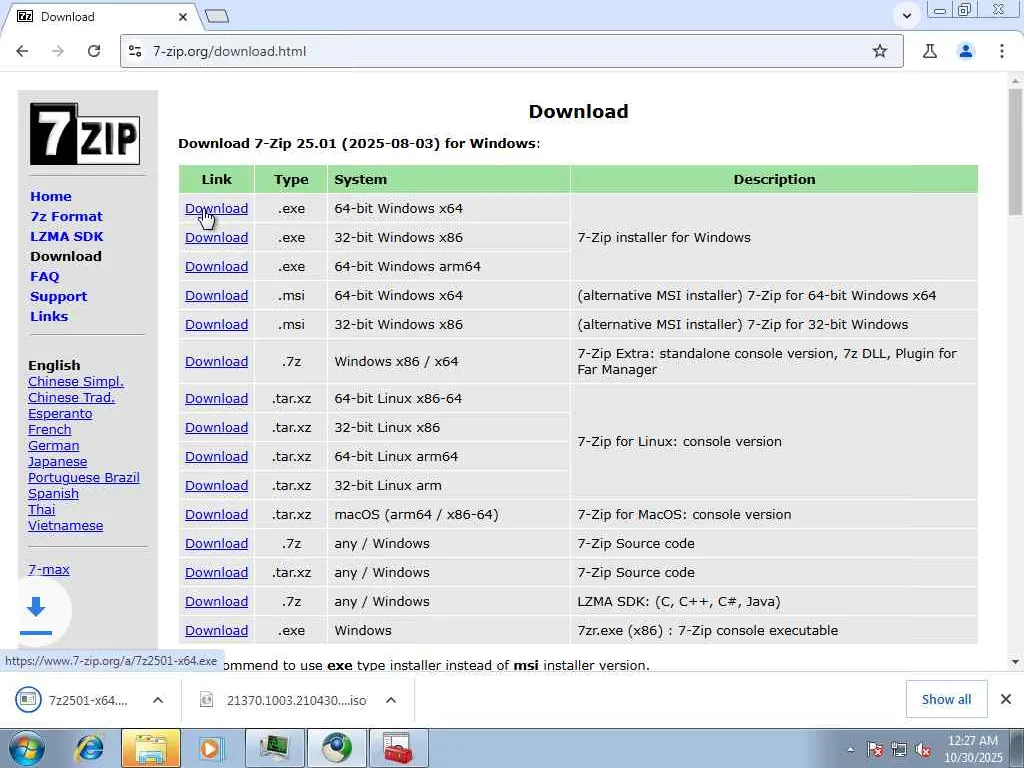Image resolution: width=1024 pixels, height=768 pixels.
Task: Open Windows Explorer from taskbar
Action: click(x=151, y=748)
